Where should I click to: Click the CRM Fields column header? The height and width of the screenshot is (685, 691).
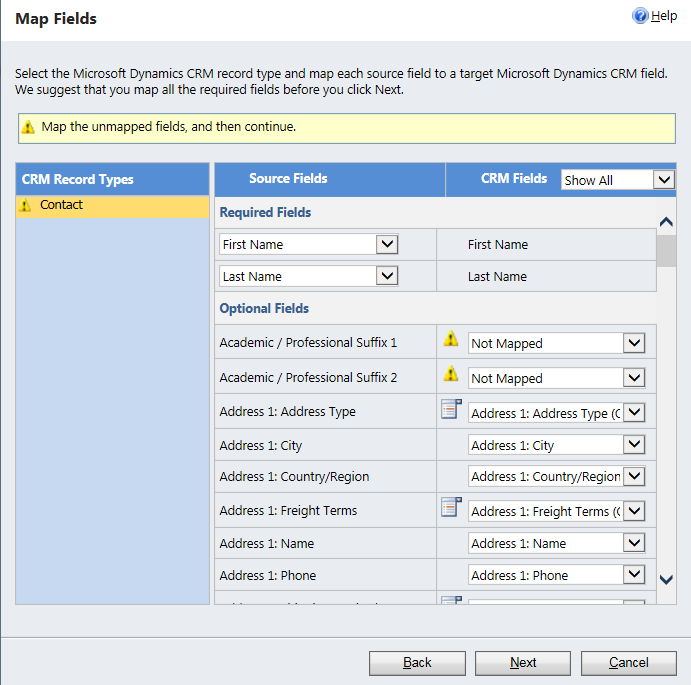[514, 179]
